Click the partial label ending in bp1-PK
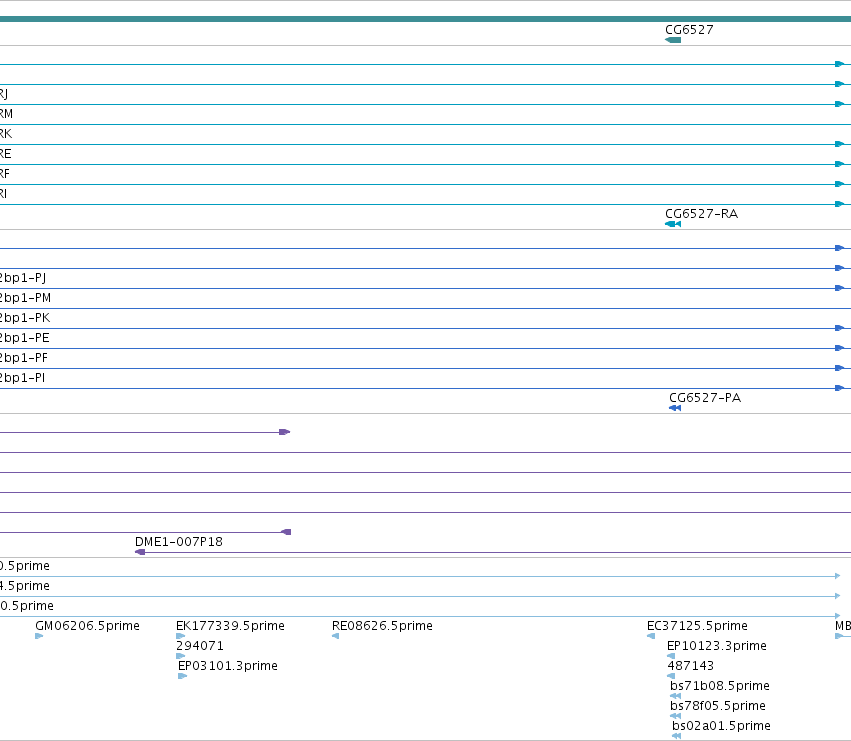The image size is (851, 741). point(25,318)
